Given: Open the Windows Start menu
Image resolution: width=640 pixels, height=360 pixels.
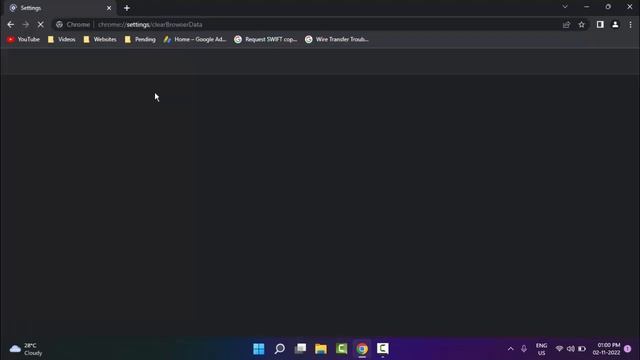Looking at the screenshot, I should click(259, 349).
